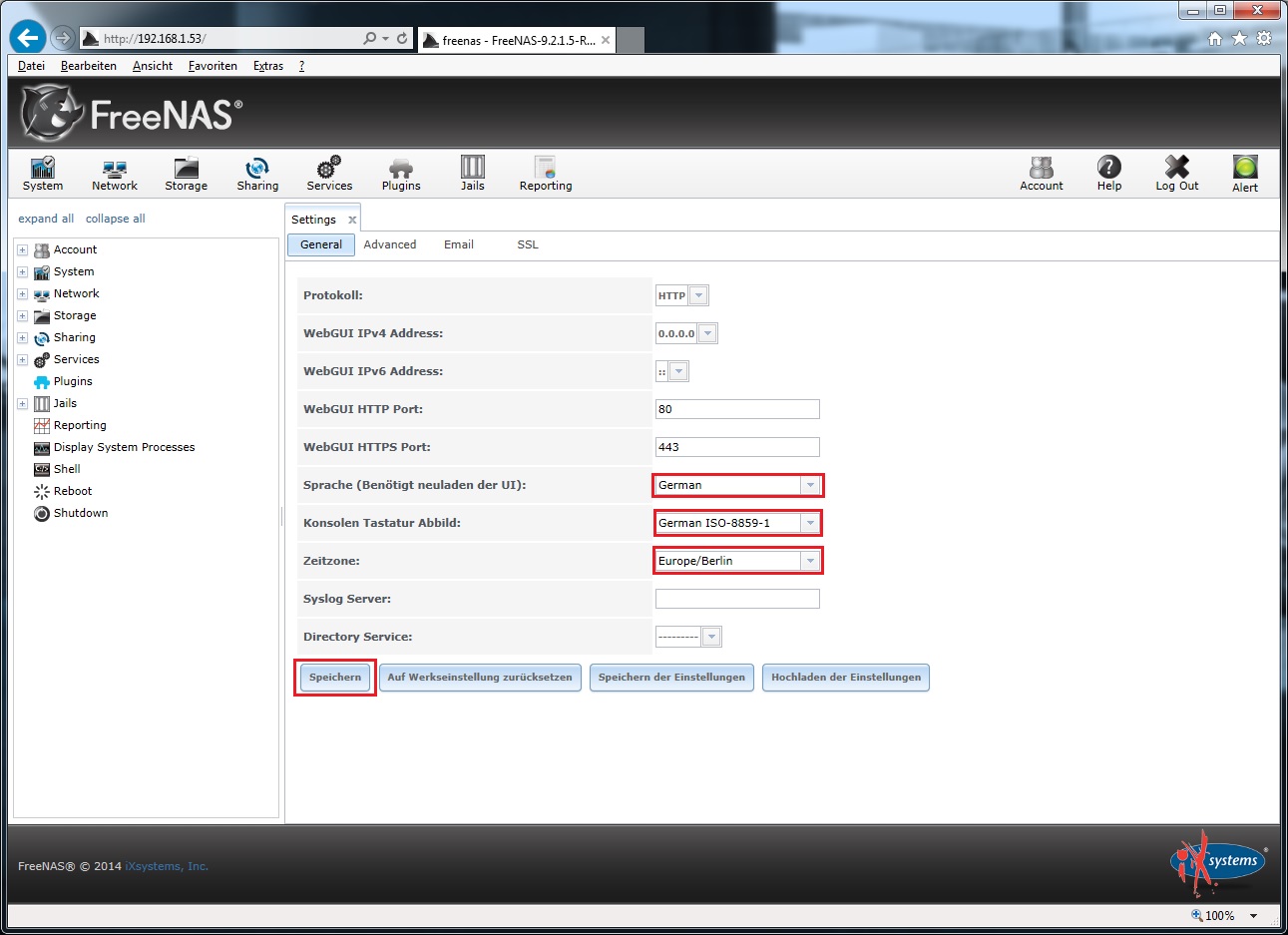Select Reporting in the sidebar tree
The width and height of the screenshot is (1288, 935).
point(80,425)
